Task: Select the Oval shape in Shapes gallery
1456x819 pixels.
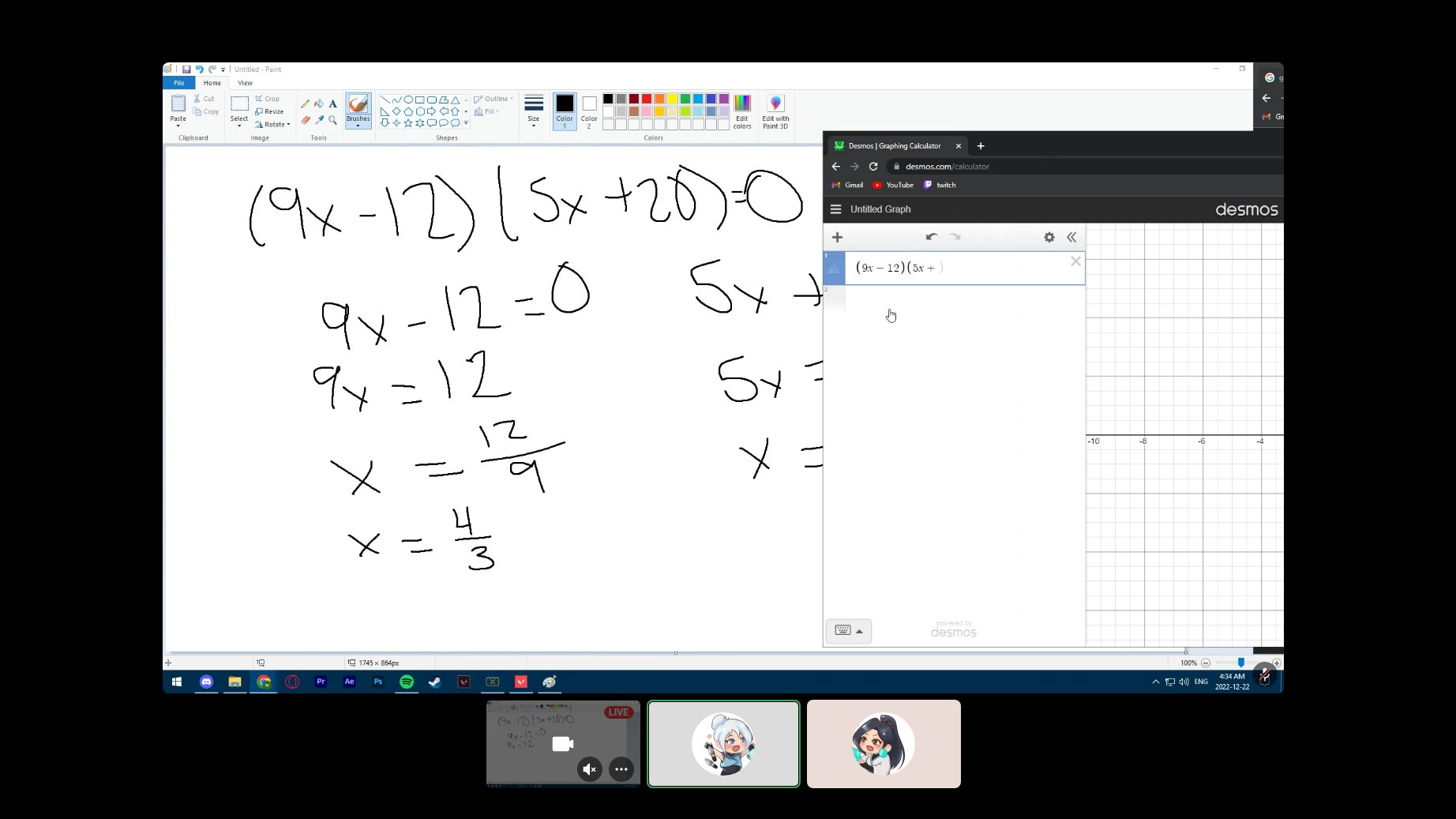Action: pos(408,100)
